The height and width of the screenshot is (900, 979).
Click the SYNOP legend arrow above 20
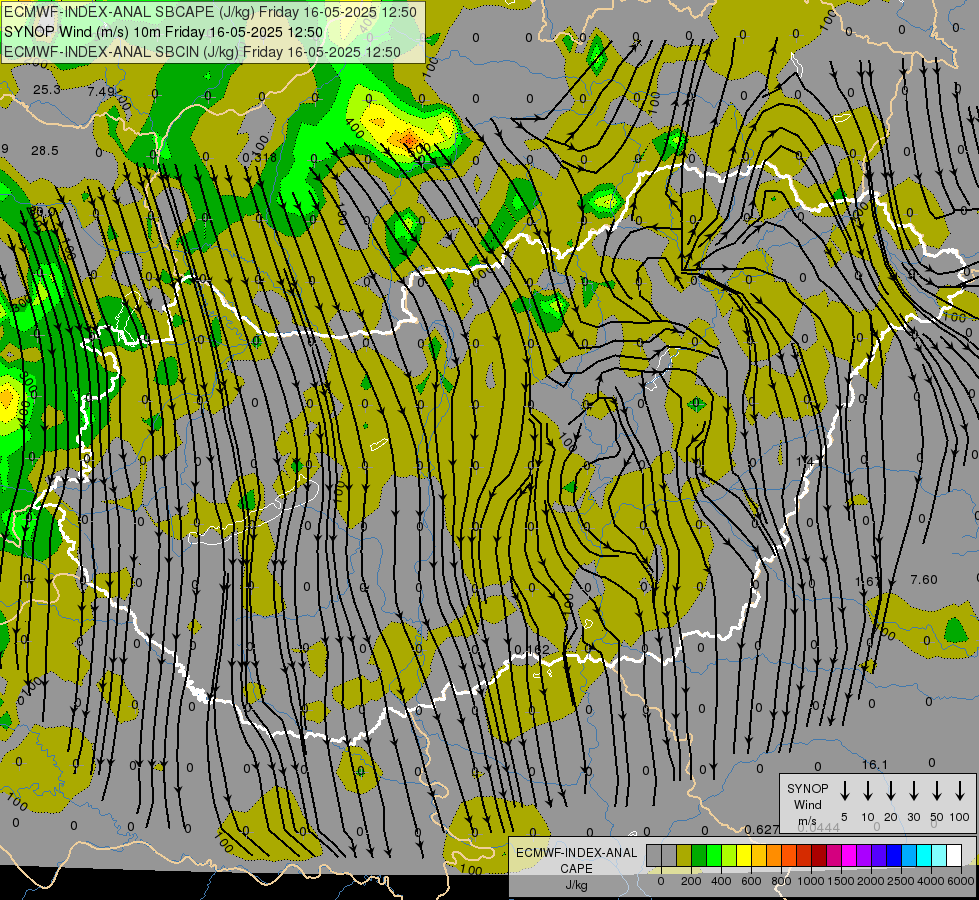[x=891, y=791]
